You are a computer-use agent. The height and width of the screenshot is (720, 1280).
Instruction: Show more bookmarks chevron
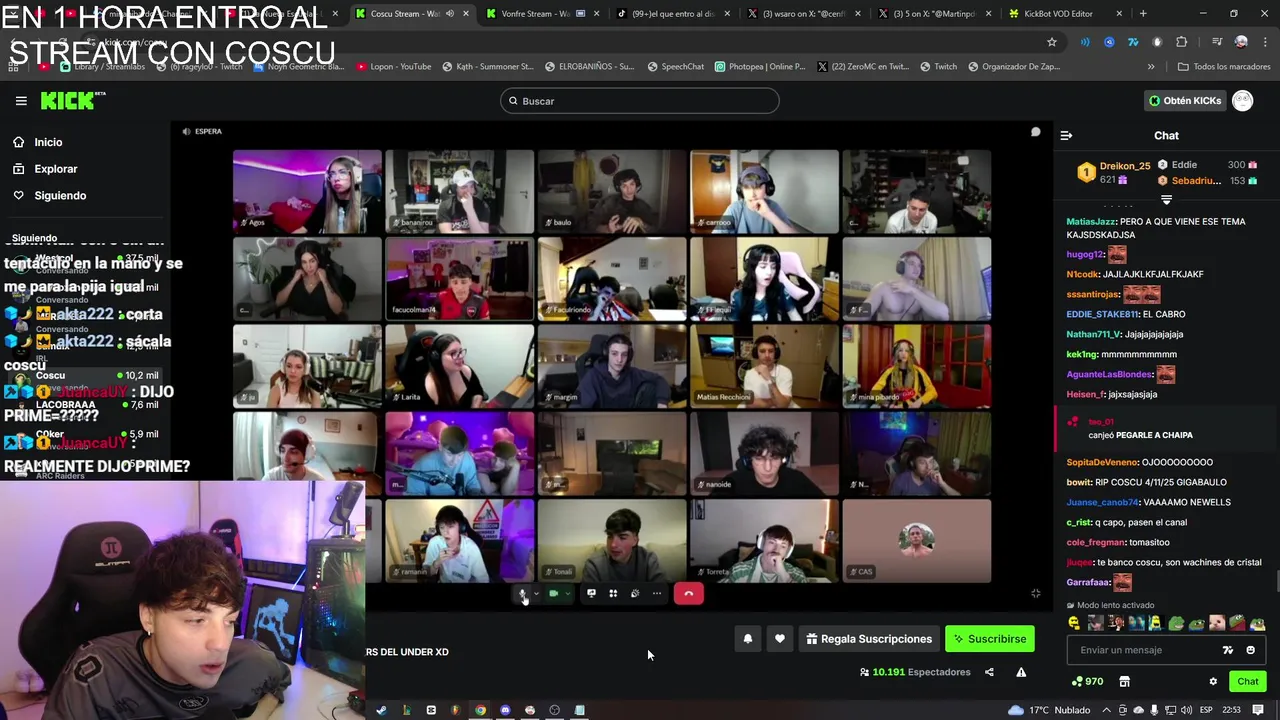coord(1151,67)
